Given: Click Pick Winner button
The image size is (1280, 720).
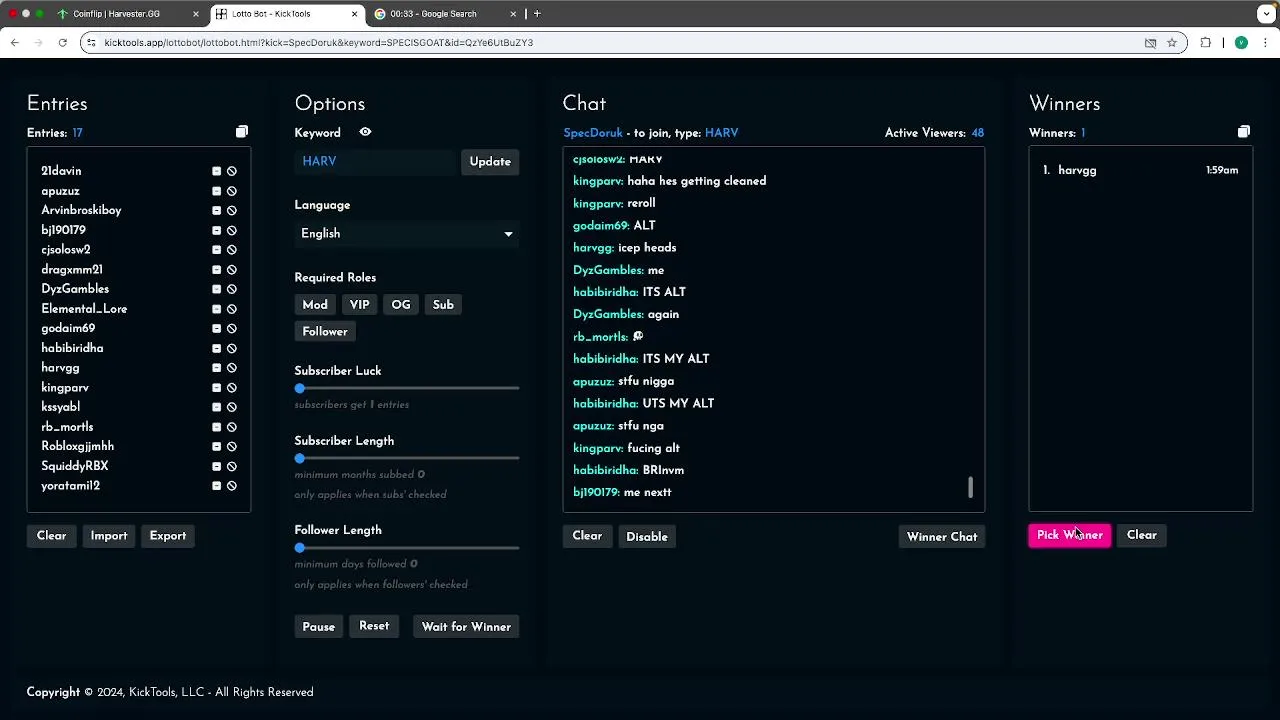Looking at the screenshot, I should click(1070, 535).
